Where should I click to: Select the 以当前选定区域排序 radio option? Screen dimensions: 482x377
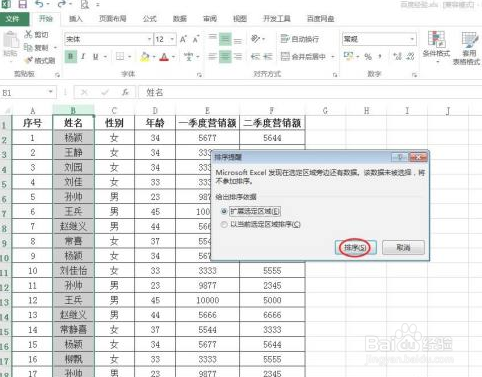point(224,225)
